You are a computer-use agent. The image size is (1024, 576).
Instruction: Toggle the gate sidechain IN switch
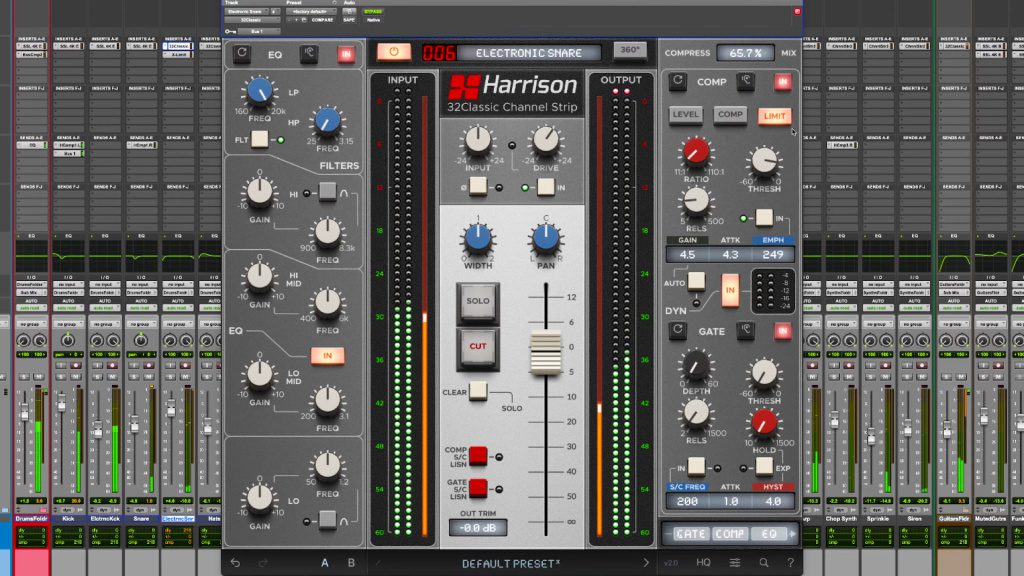point(696,466)
